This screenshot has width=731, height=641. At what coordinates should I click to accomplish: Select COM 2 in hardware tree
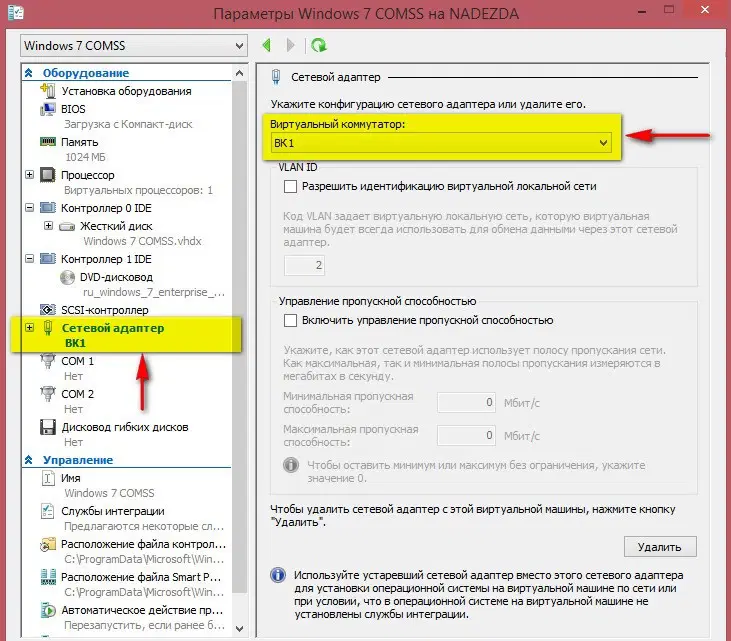click(77, 394)
